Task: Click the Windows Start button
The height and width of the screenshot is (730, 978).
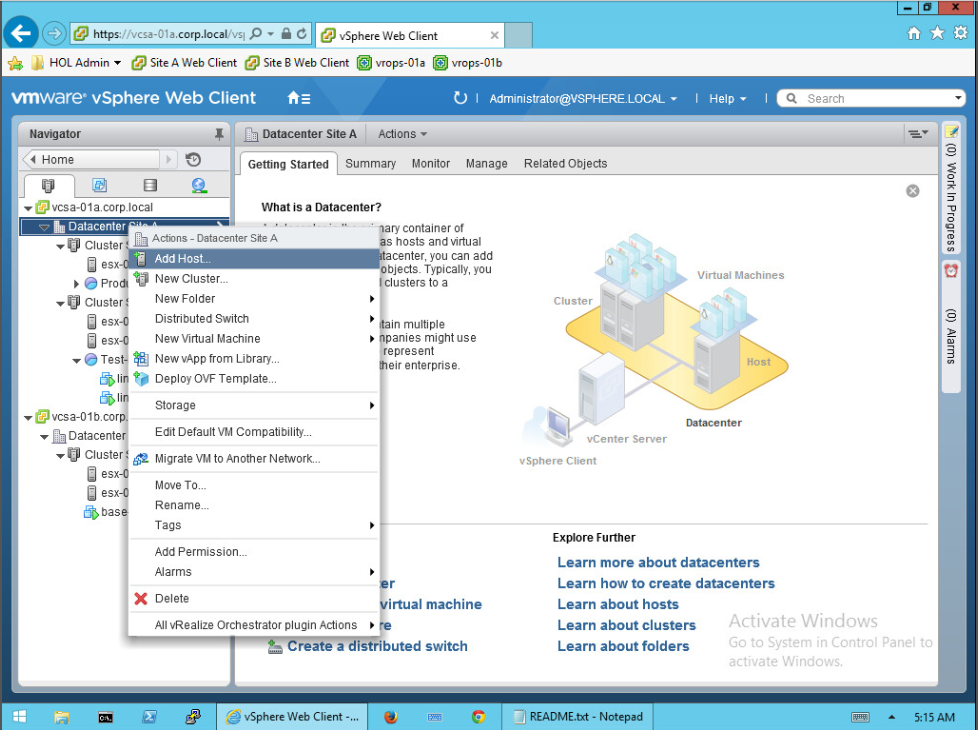Action: click(x=19, y=716)
